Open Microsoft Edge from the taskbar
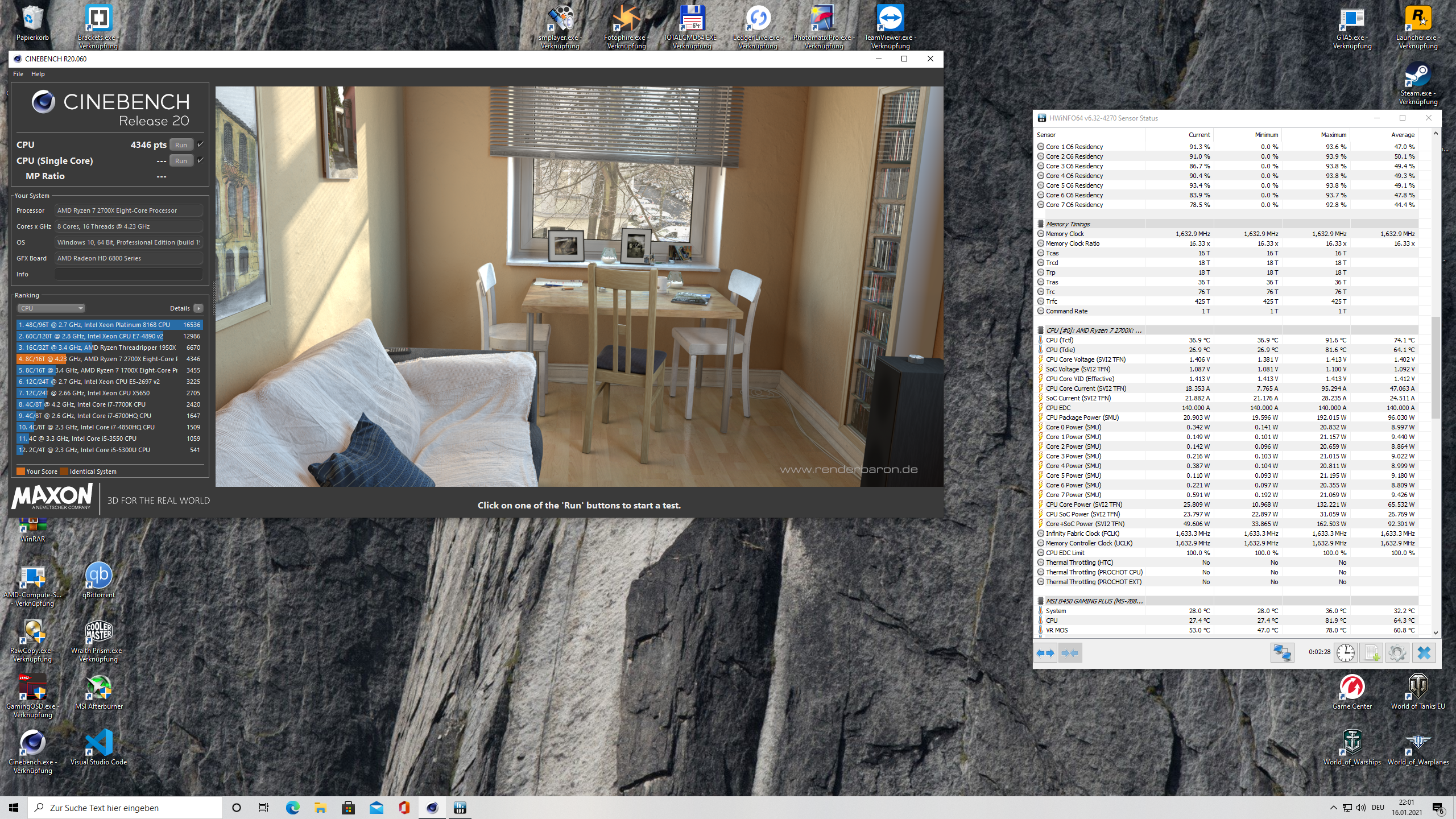Image resolution: width=1456 pixels, height=819 pixels. (292, 808)
